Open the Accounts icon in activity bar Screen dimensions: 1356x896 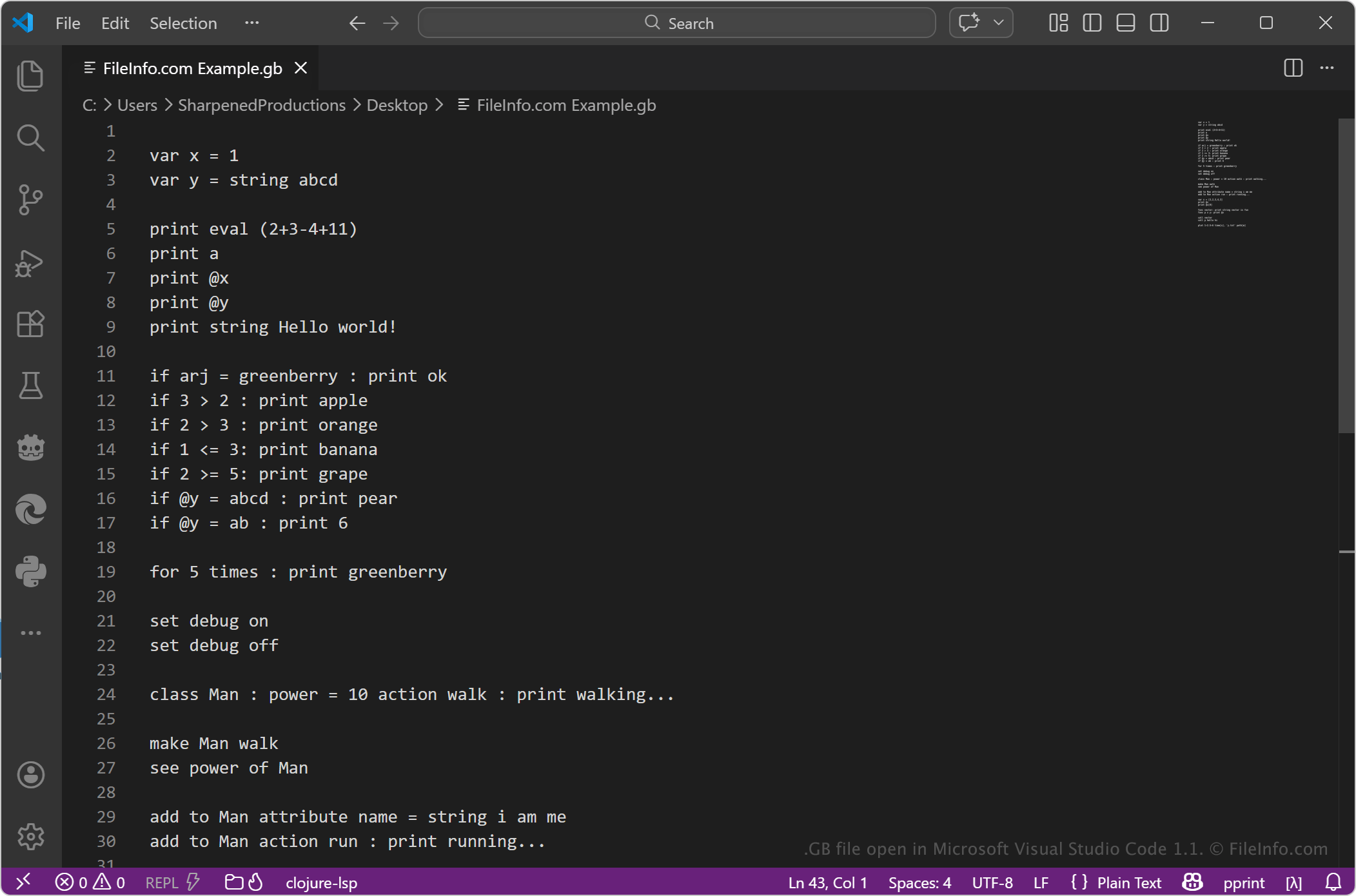[30, 775]
